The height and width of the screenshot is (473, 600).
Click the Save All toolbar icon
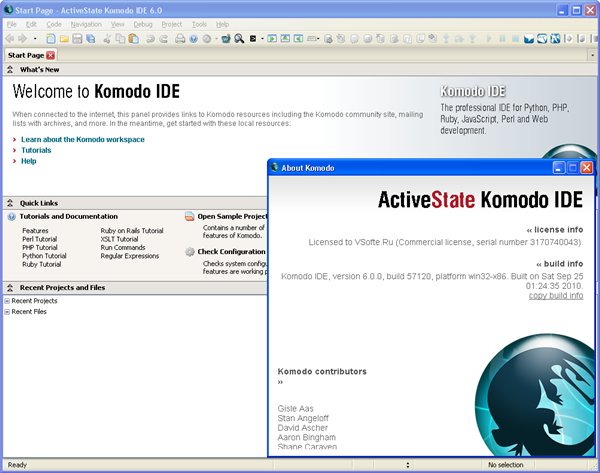90,39
